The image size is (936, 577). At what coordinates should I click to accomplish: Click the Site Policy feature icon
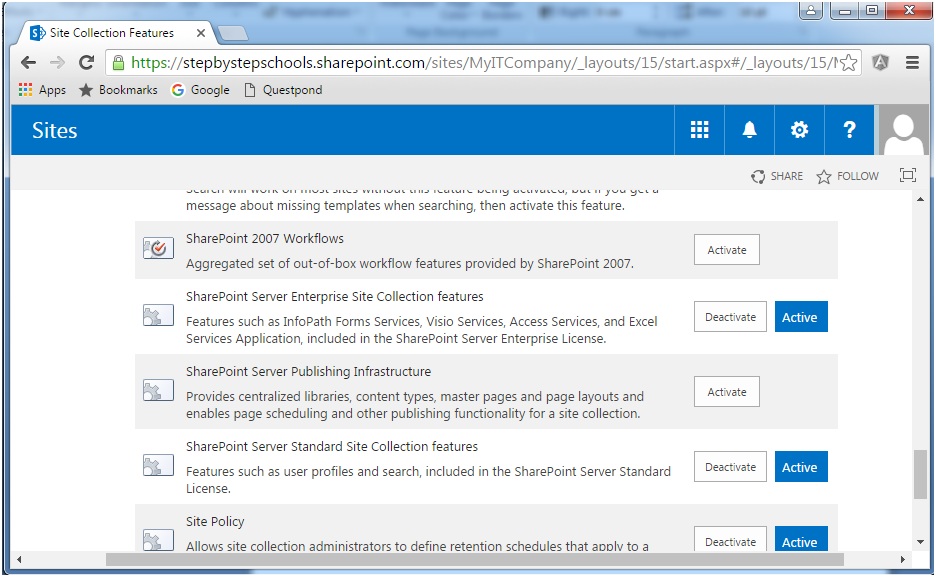coord(158,540)
